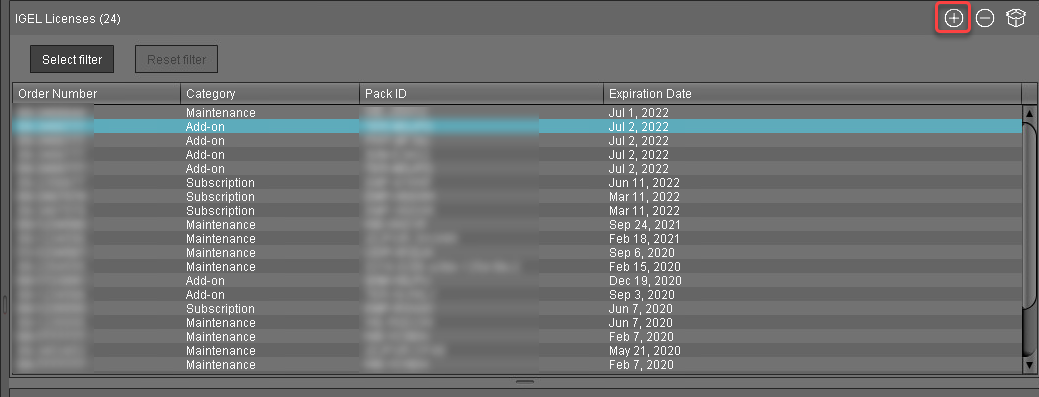
Task: Click the add license plus icon
Action: click(953, 19)
